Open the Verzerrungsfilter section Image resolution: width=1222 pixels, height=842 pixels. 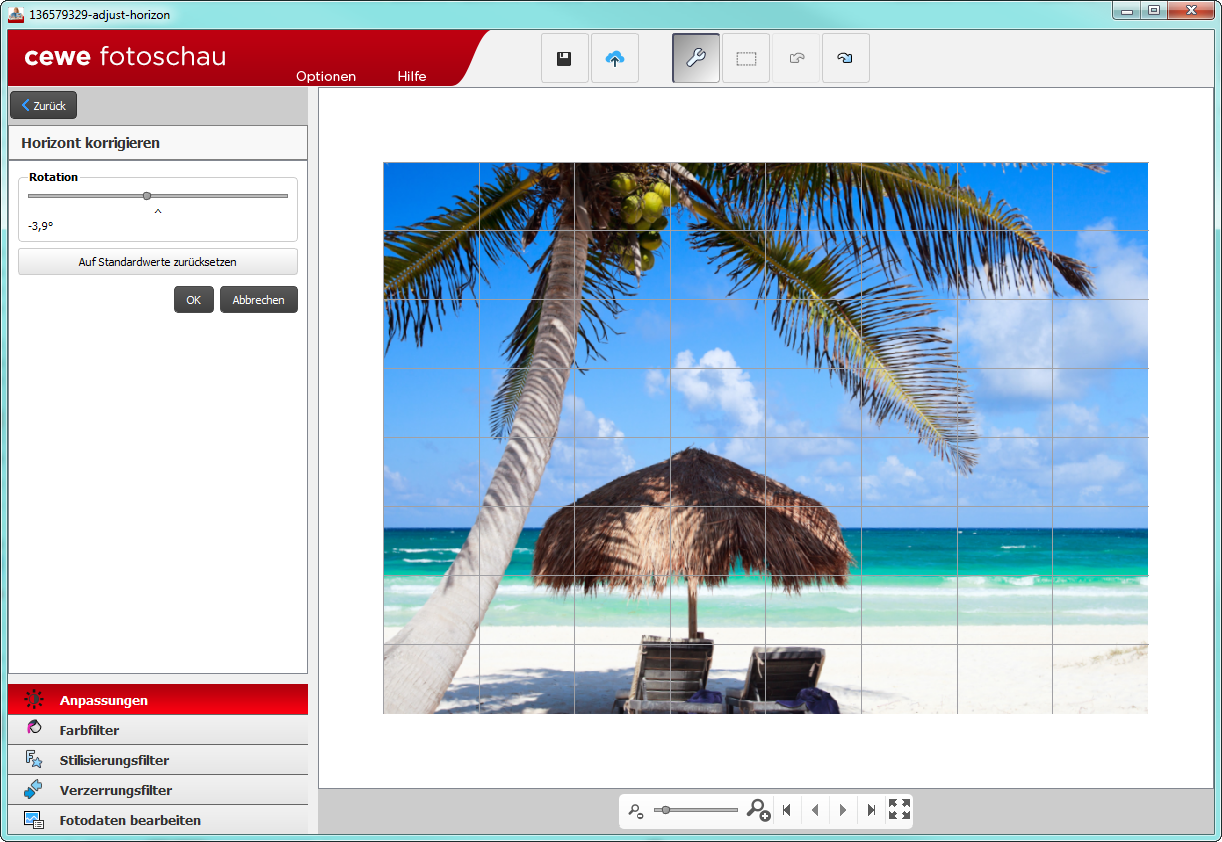158,790
